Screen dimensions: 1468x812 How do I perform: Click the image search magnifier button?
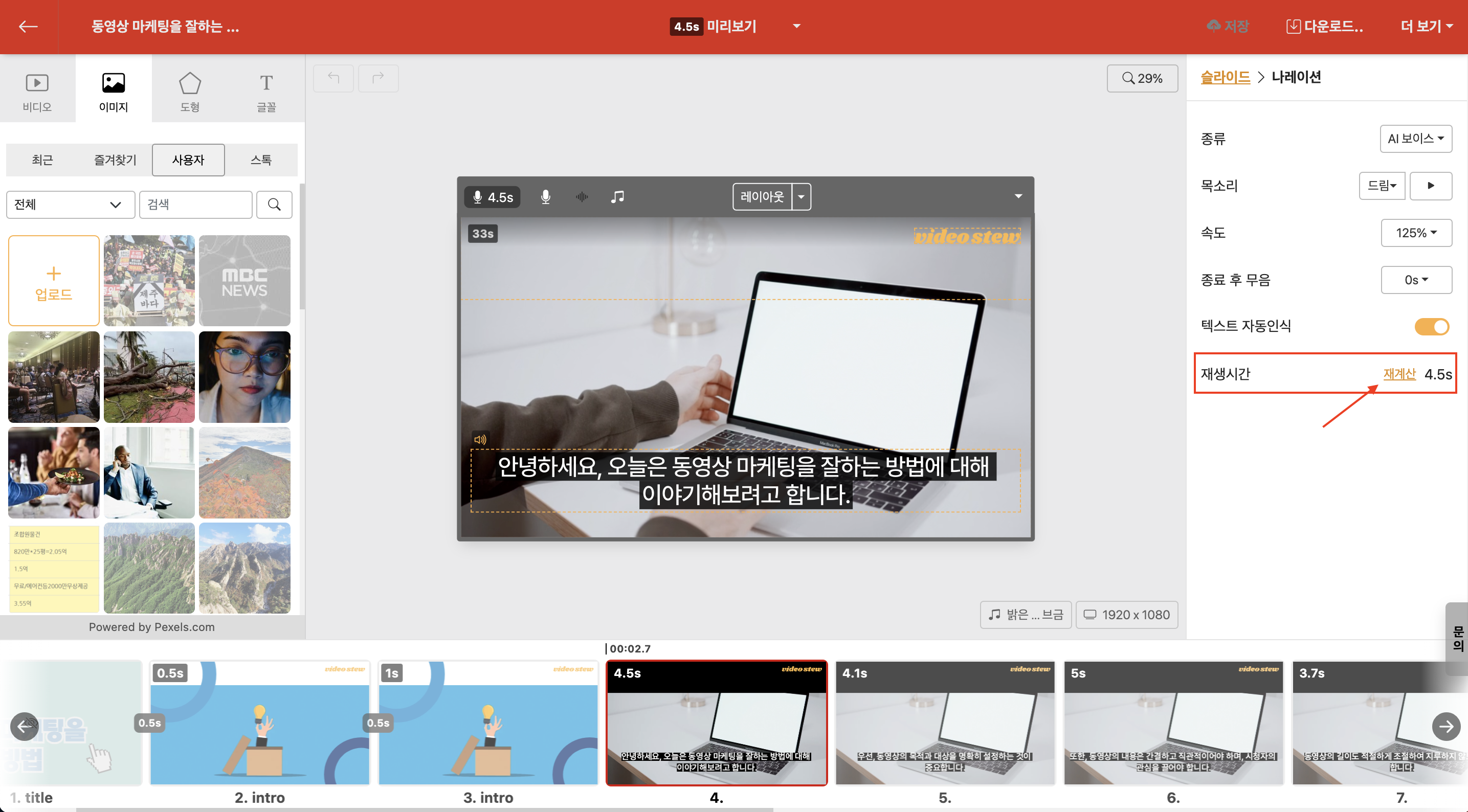coord(274,205)
